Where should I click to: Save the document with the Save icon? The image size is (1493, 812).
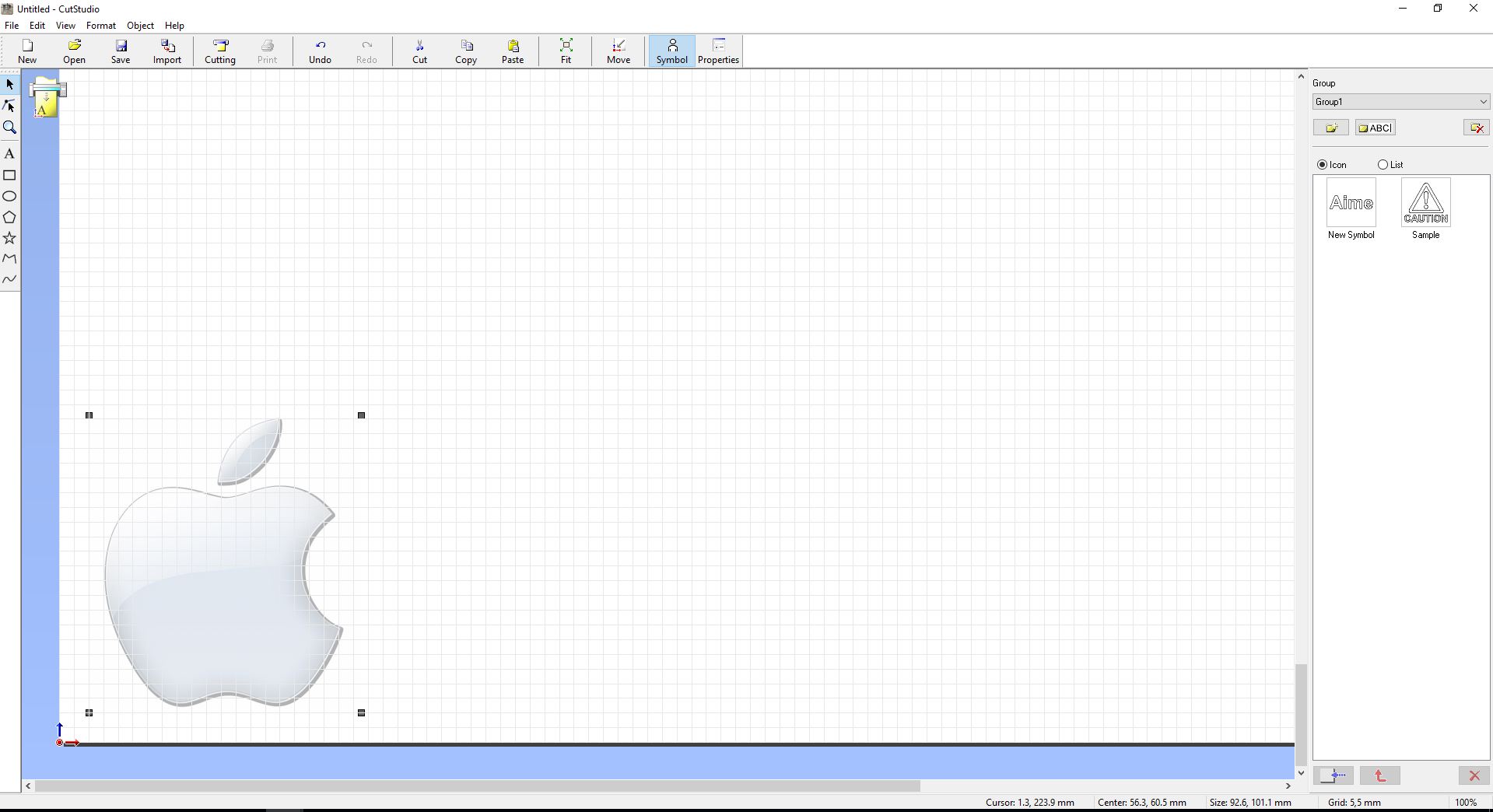point(121,51)
